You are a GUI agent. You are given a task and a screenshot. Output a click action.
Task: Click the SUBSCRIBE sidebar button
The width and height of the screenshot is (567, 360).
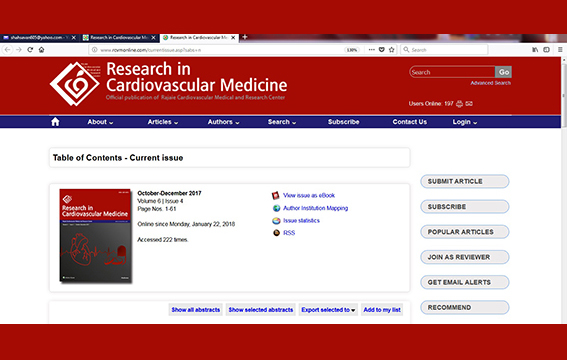coord(465,207)
